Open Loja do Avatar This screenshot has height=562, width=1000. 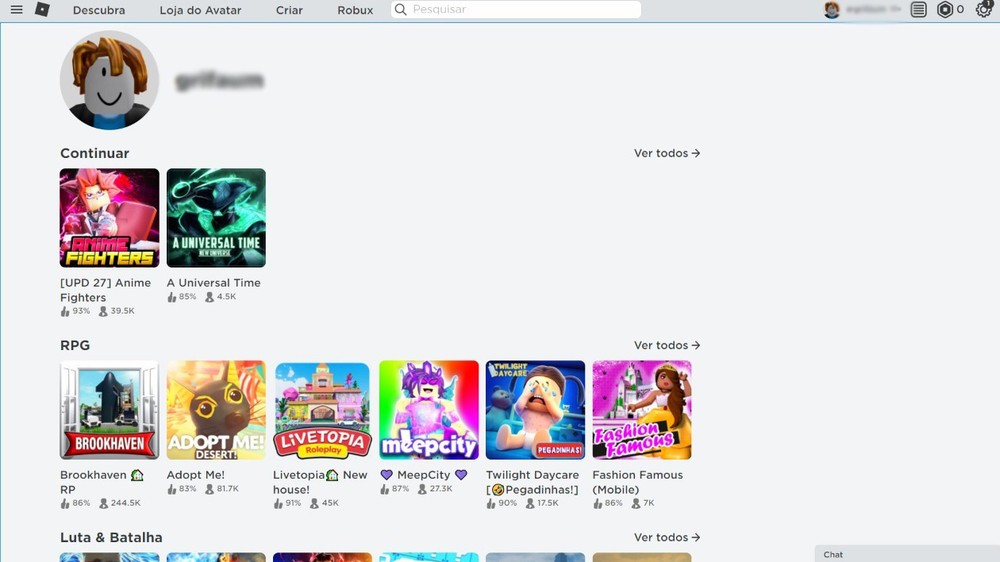pyautogui.click(x=200, y=10)
